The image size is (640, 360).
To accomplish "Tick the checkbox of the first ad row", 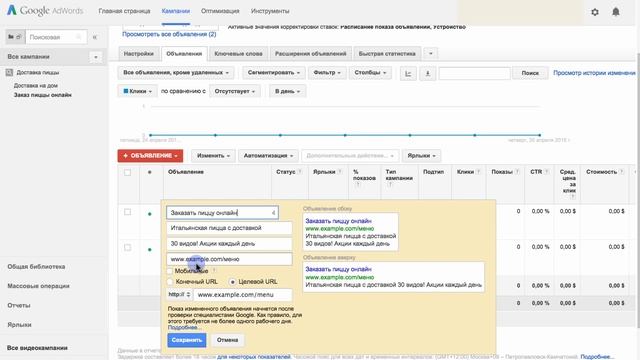I will click(x=127, y=212).
